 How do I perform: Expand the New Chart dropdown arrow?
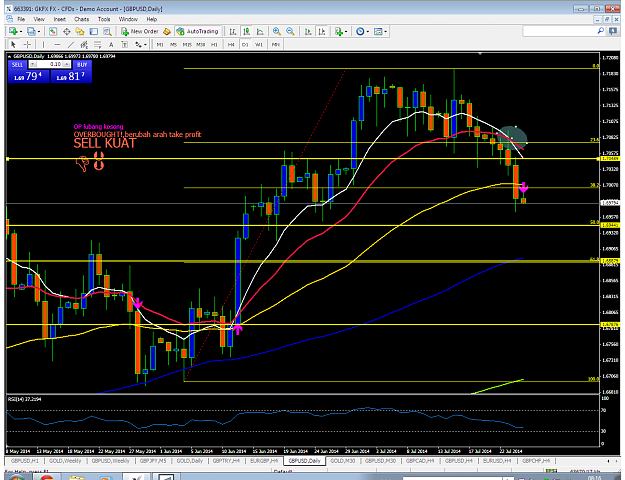pos(21,31)
